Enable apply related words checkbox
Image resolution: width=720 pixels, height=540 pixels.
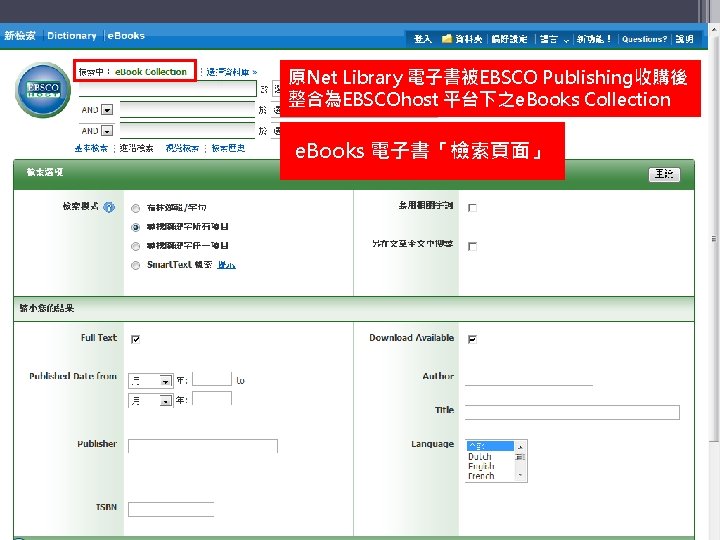click(472, 208)
